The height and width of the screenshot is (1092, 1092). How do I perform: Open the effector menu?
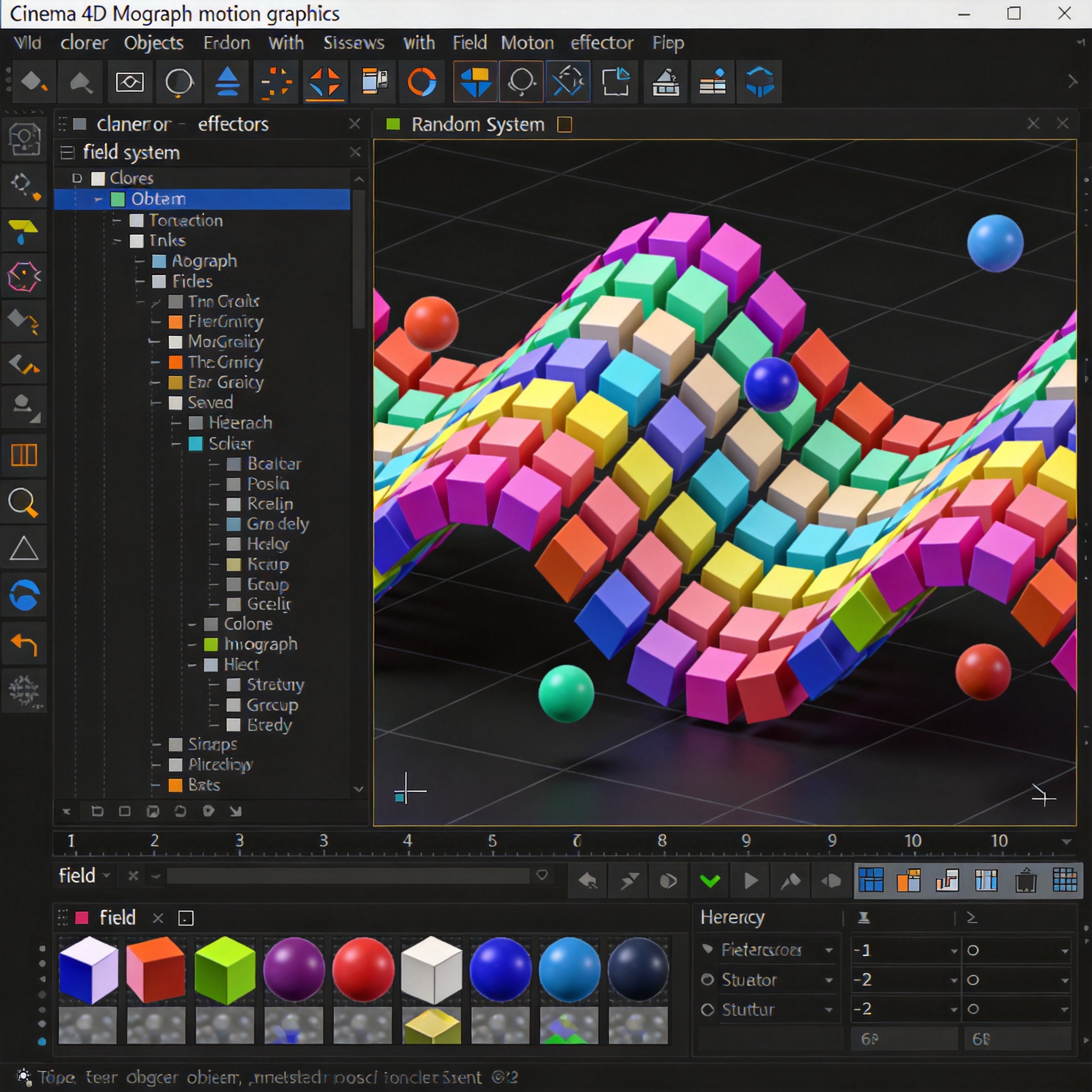pyautogui.click(x=602, y=43)
